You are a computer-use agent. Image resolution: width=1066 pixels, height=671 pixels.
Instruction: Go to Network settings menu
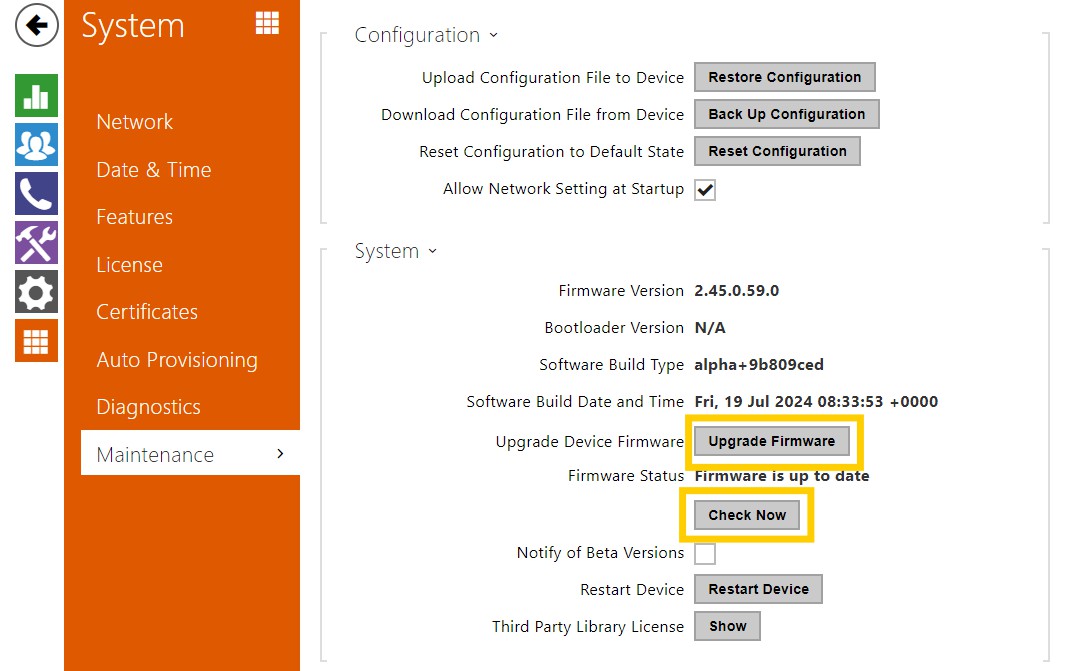(x=134, y=122)
